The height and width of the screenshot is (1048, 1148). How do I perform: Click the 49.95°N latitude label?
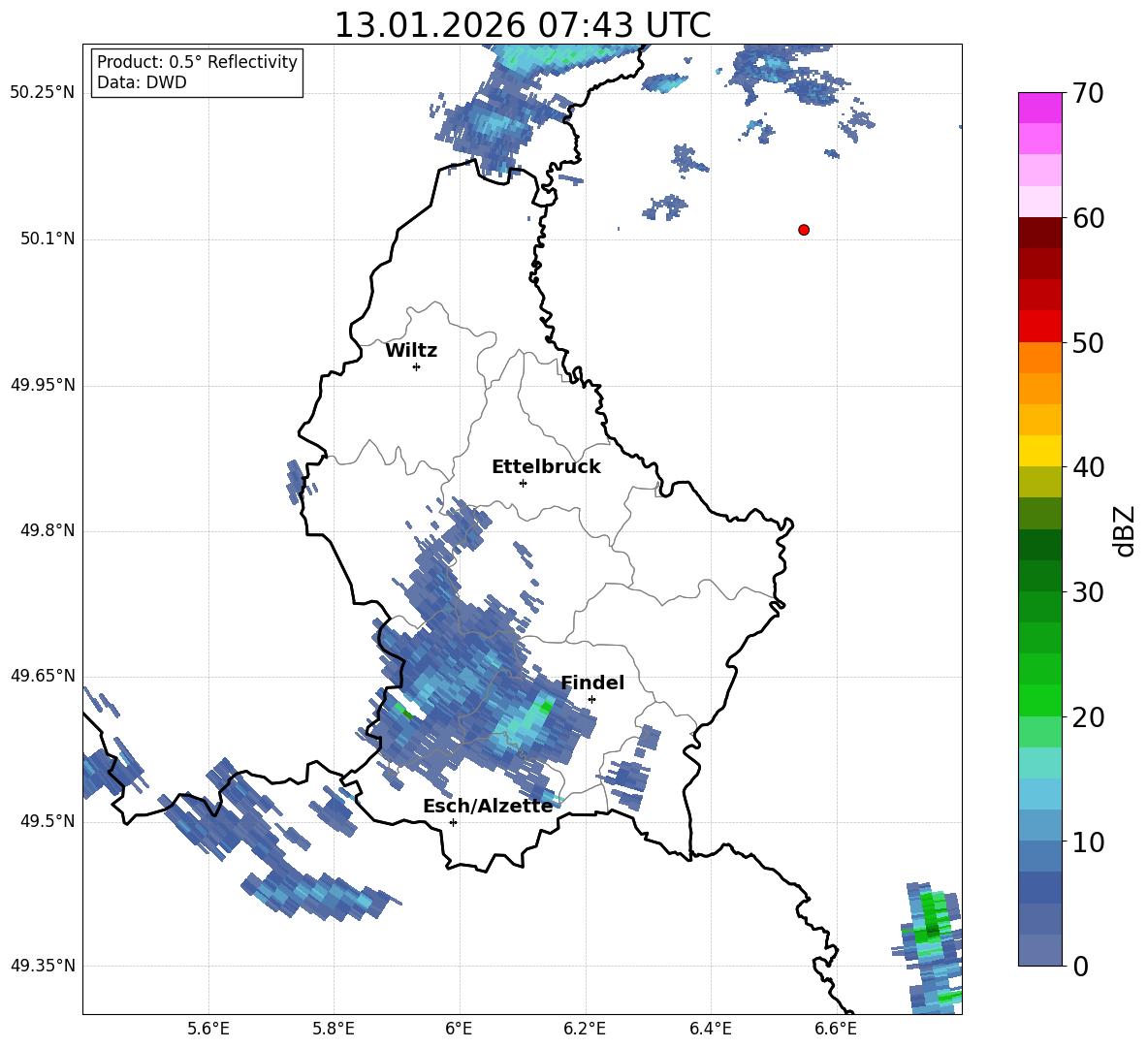click(x=43, y=384)
